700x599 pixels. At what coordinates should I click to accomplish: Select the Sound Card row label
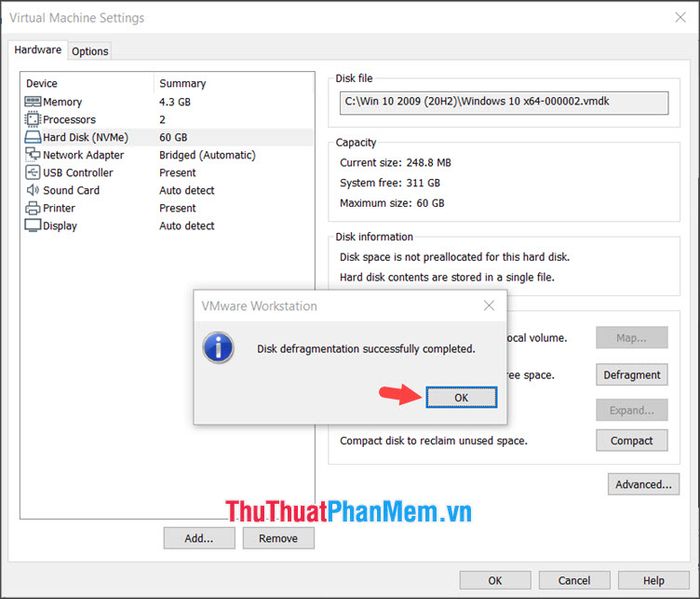[71, 190]
